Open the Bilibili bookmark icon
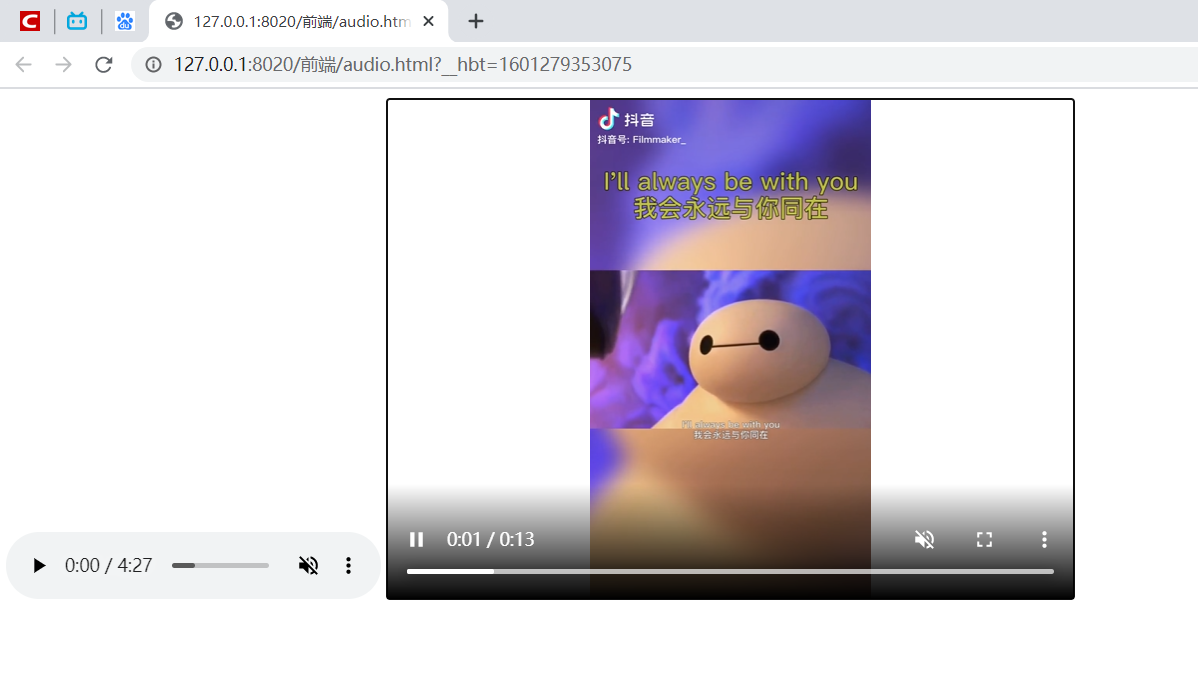The width and height of the screenshot is (1198, 689). 77,21
